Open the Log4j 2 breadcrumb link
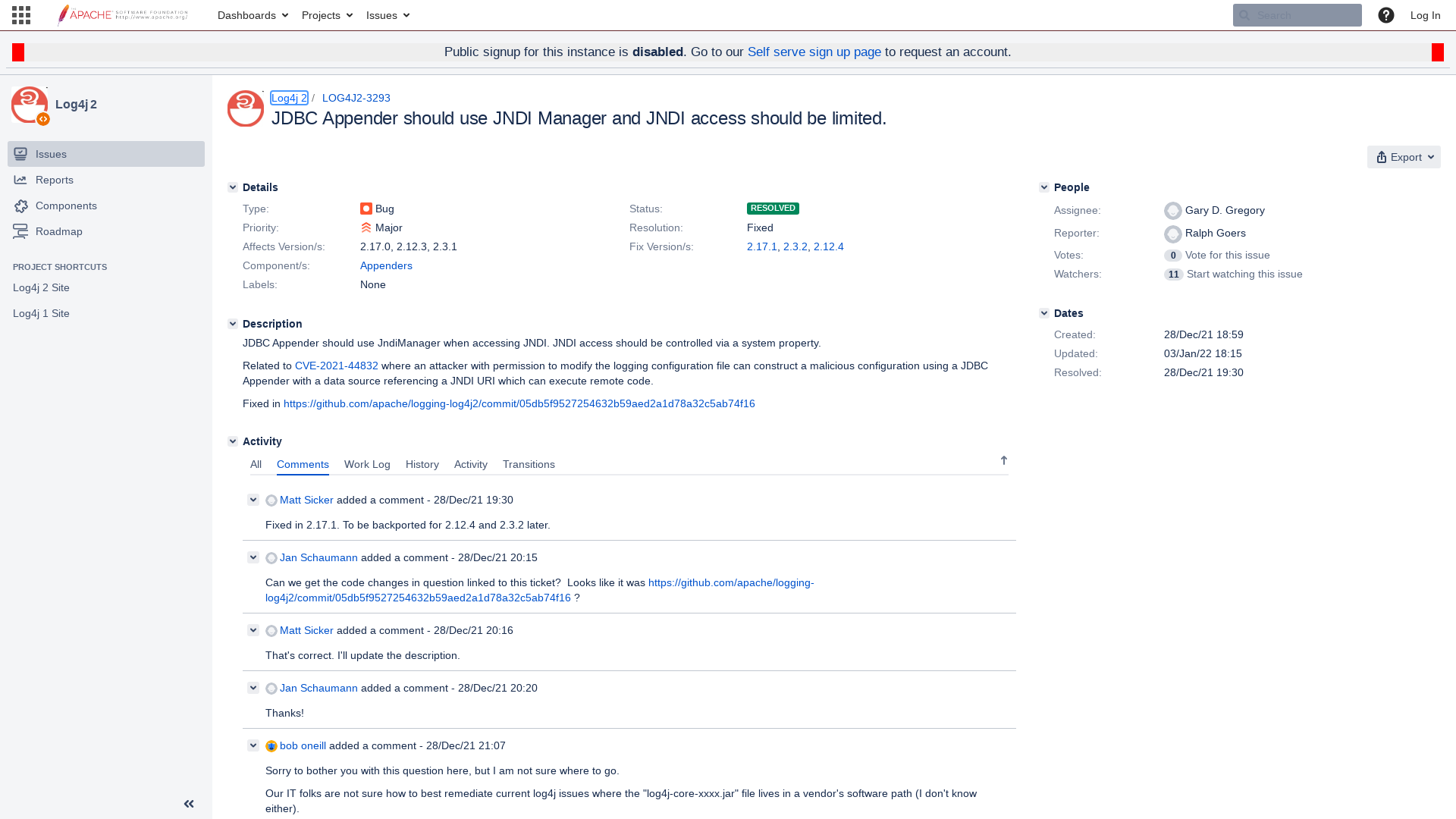This screenshot has width=1456, height=819. coord(289,98)
